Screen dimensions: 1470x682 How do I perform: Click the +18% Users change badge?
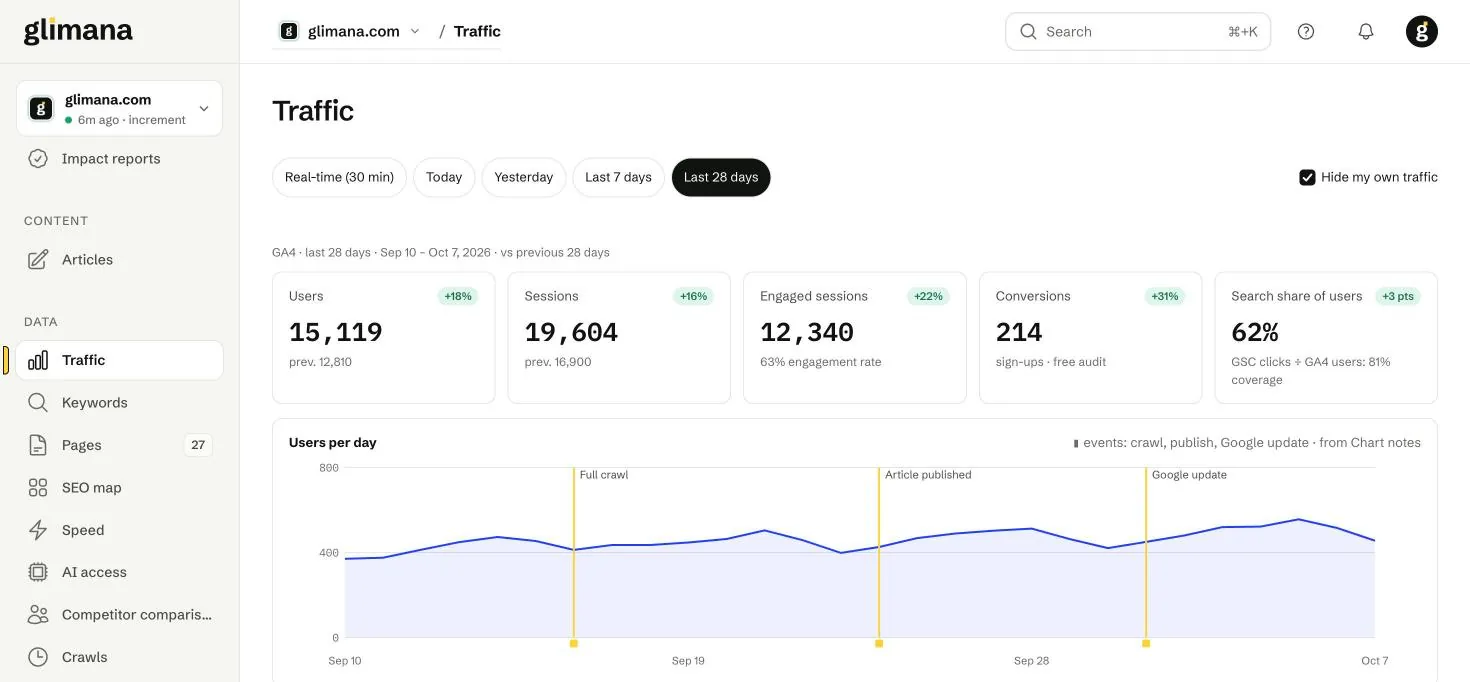click(x=457, y=296)
